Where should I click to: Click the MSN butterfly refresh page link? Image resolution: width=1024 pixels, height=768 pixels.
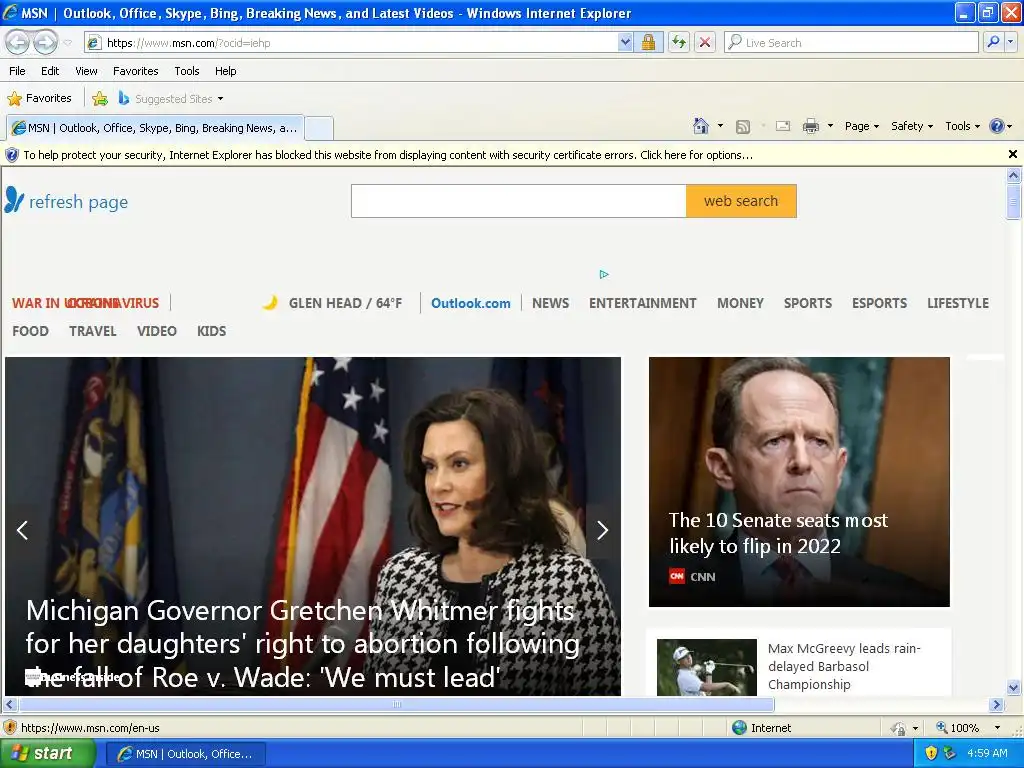coord(67,201)
